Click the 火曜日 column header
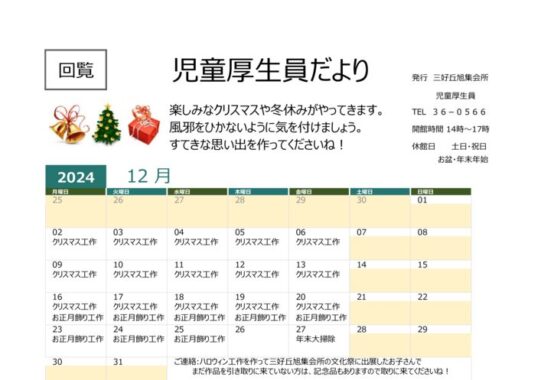Screen dimensions: 554x380 pos(136,192)
